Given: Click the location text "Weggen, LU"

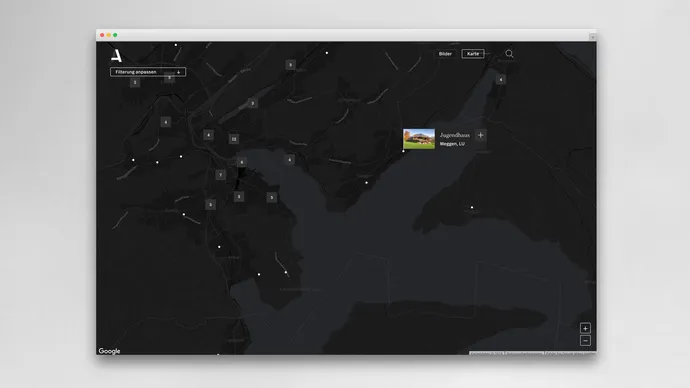Looking at the screenshot, I should point(452,144).
